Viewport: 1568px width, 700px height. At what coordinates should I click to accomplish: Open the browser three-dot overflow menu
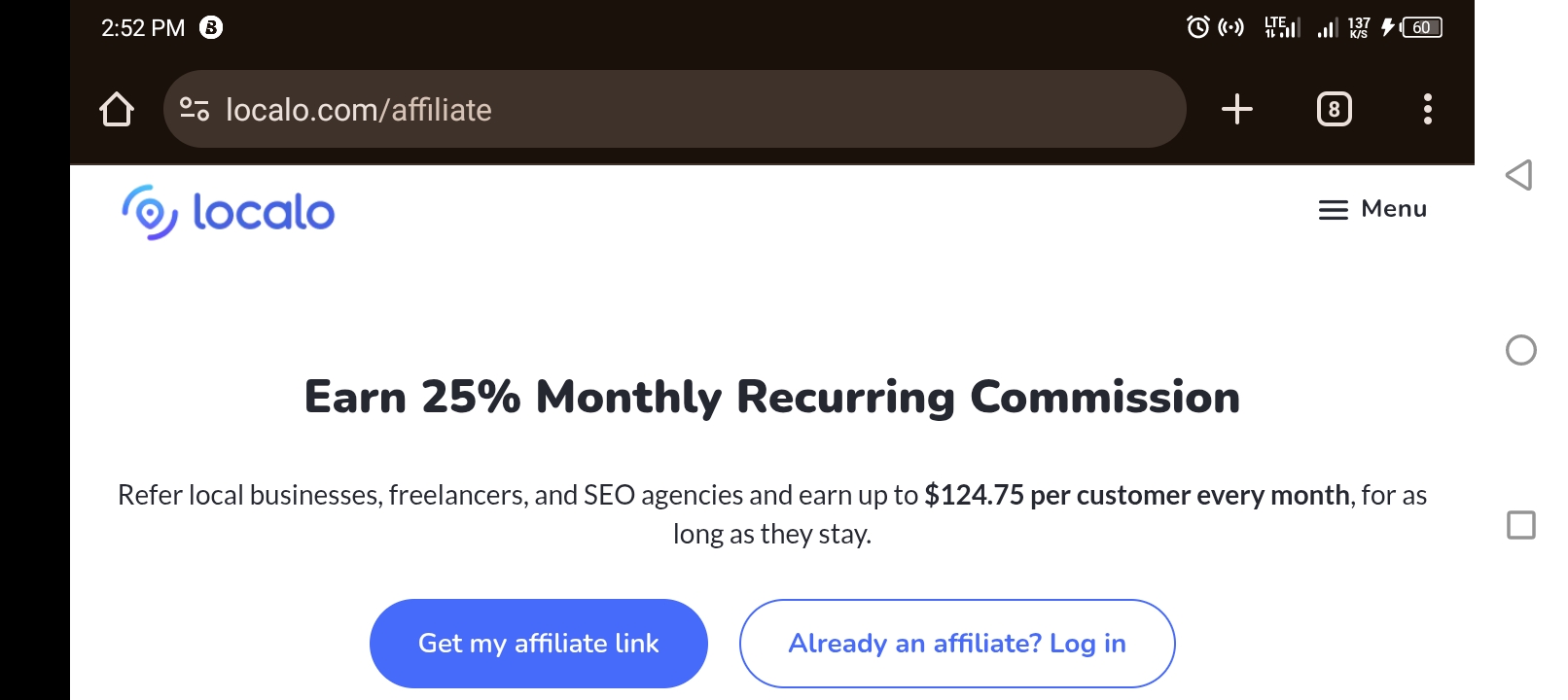coord(1427,109)
